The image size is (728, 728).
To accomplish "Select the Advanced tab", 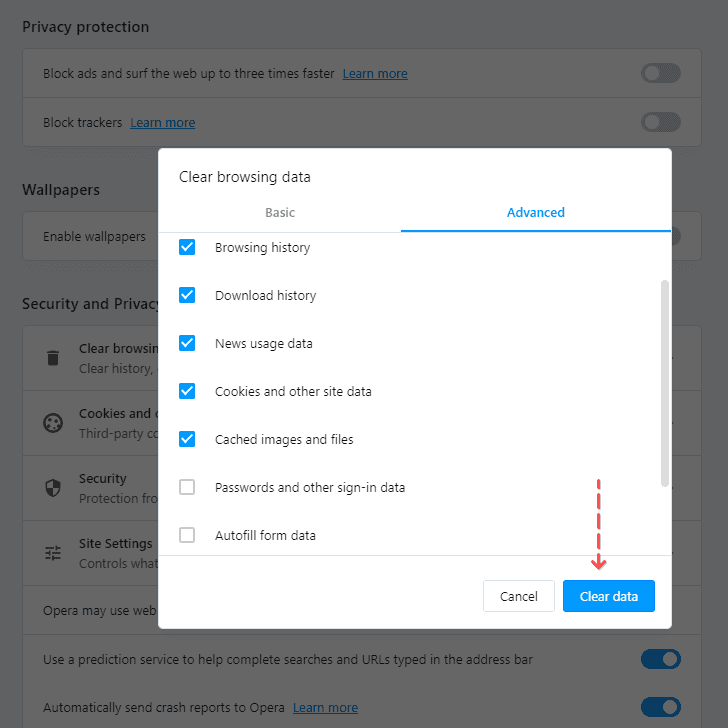I will click(536, 212).
